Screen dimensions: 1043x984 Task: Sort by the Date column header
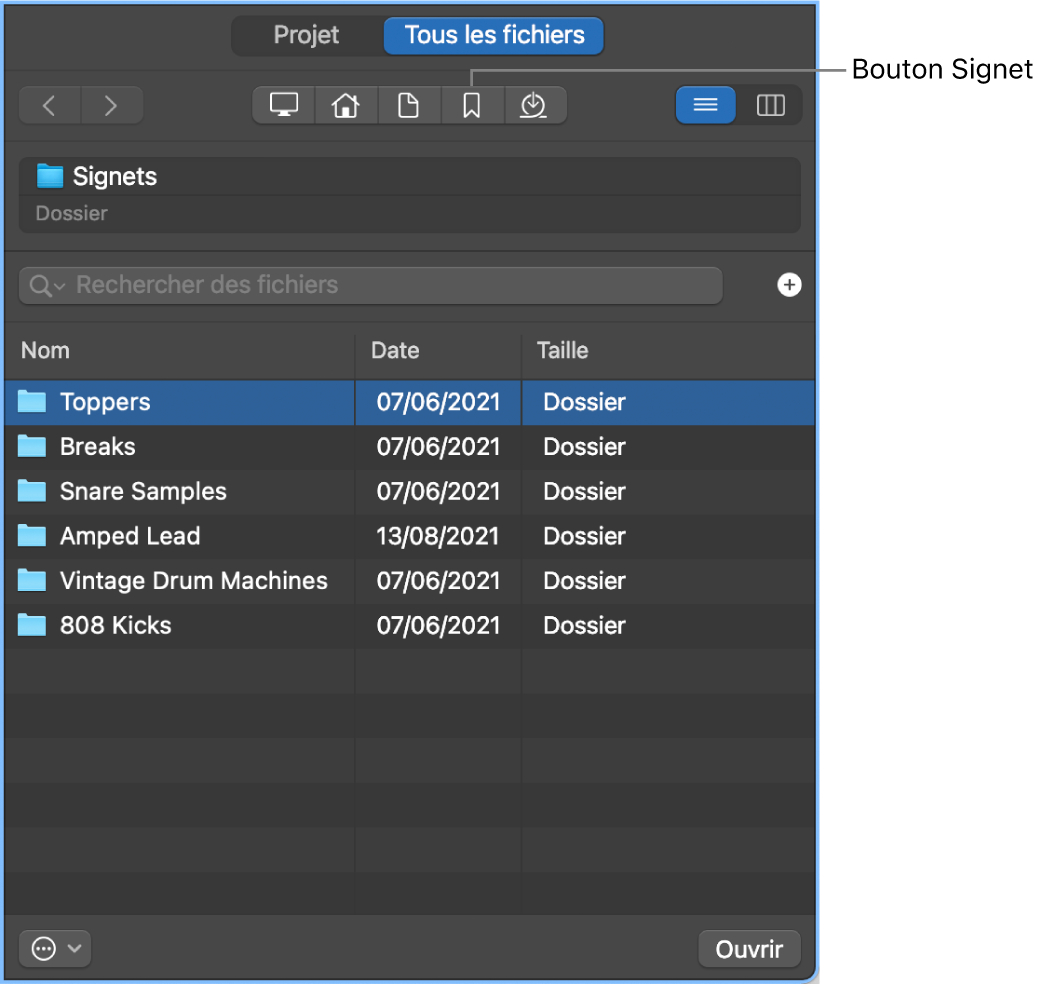pos(395,350)
